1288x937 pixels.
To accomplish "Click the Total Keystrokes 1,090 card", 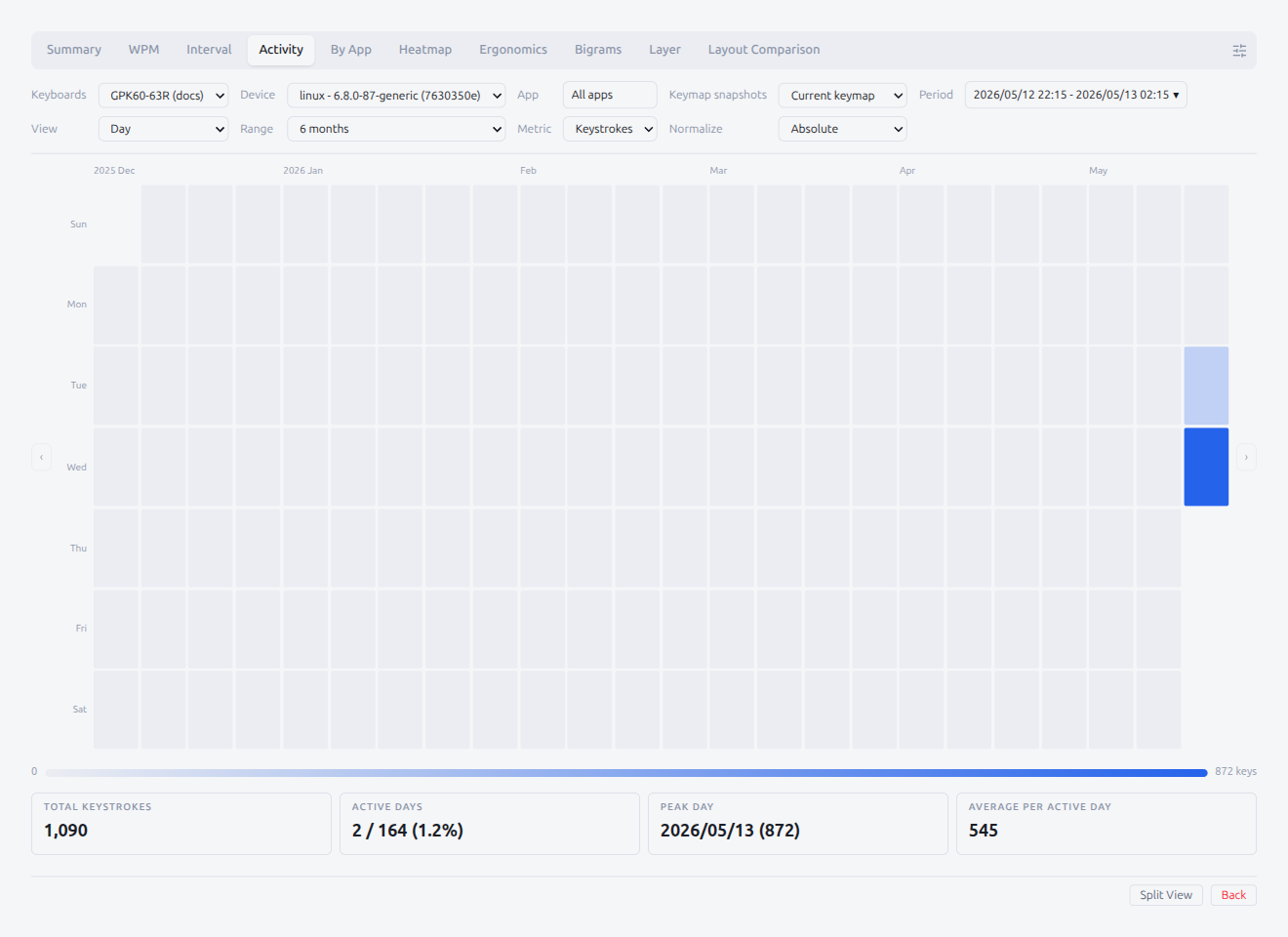I will coord(181,824).
